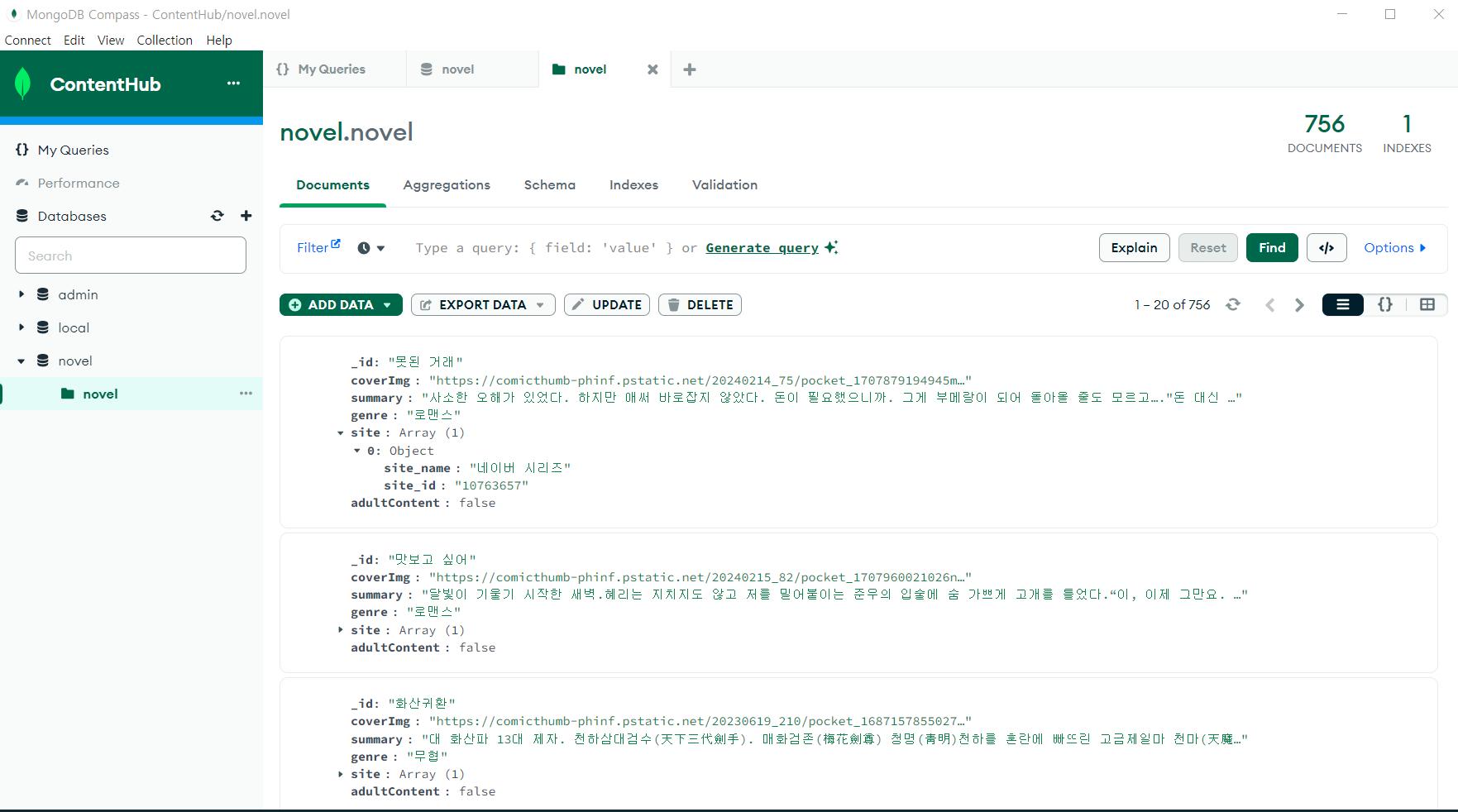Screen dimensions: 1458x812
Task: Expand the admin database tree
Action: coord(22,294)
